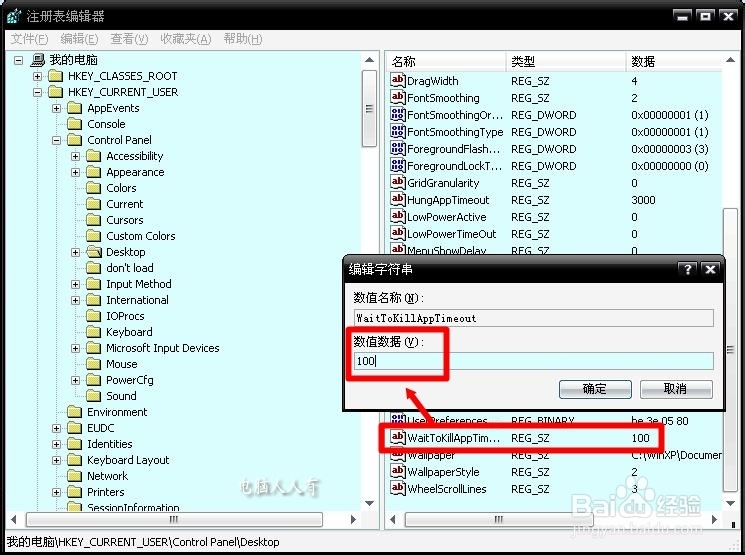The image size is (745, 555).
Task: Select the Network folder icon
Action: click(x=75, y=476)
